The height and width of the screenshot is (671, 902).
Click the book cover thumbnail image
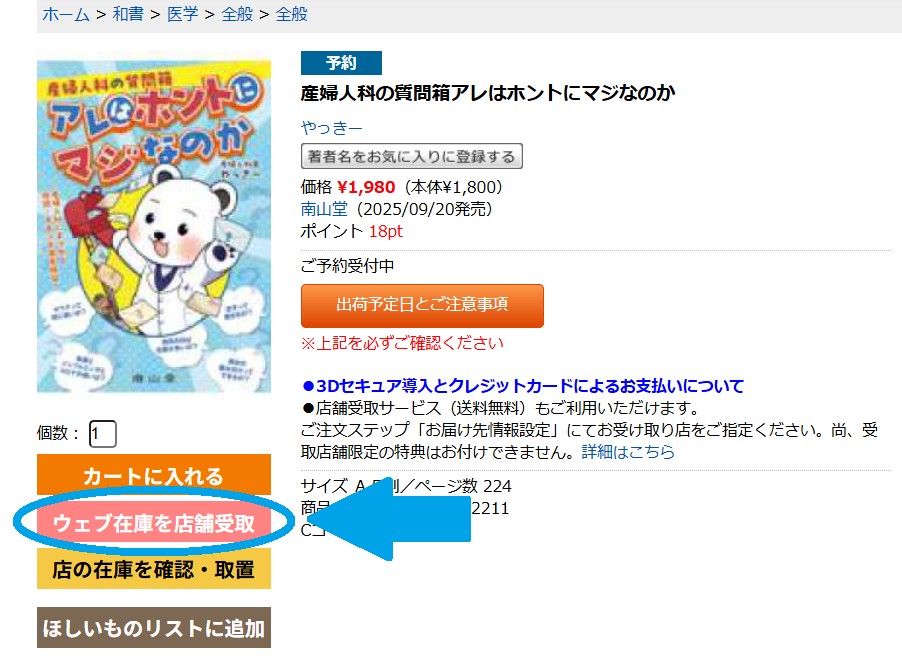pyautogui.click(x=154, y=226)
